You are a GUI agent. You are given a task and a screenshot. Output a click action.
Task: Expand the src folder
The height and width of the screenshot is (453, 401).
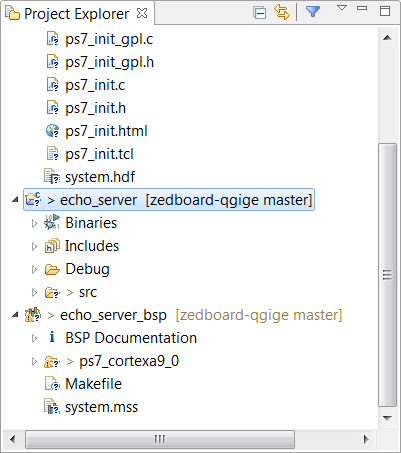(34, 292)
